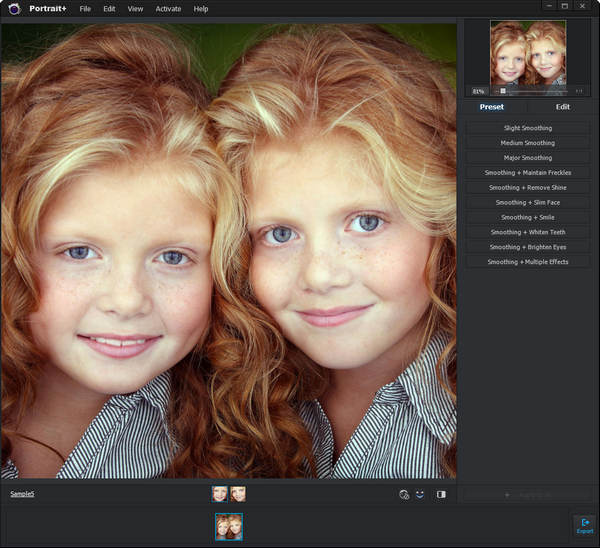Toggle the before/after compare view

[441, 494]
